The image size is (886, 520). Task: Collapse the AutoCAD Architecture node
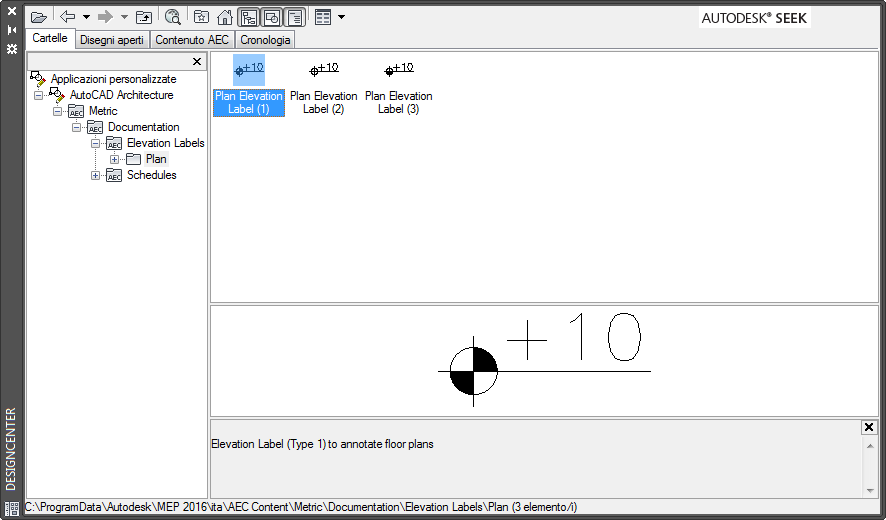tap(38, 95)
